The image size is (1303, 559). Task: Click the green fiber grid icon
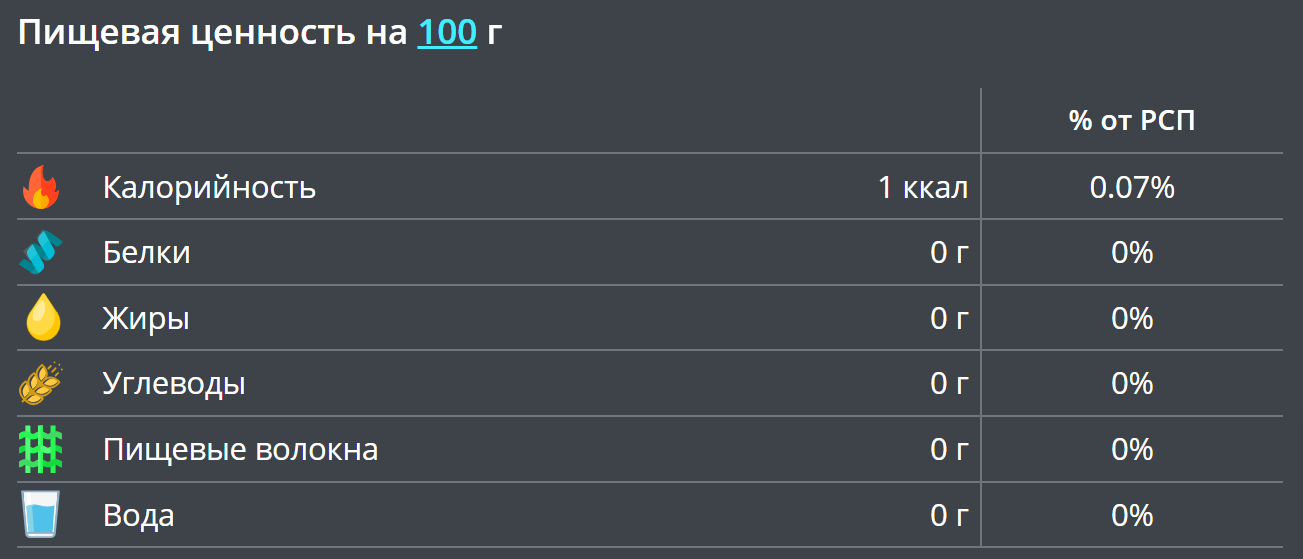click(x=41, y=450)
